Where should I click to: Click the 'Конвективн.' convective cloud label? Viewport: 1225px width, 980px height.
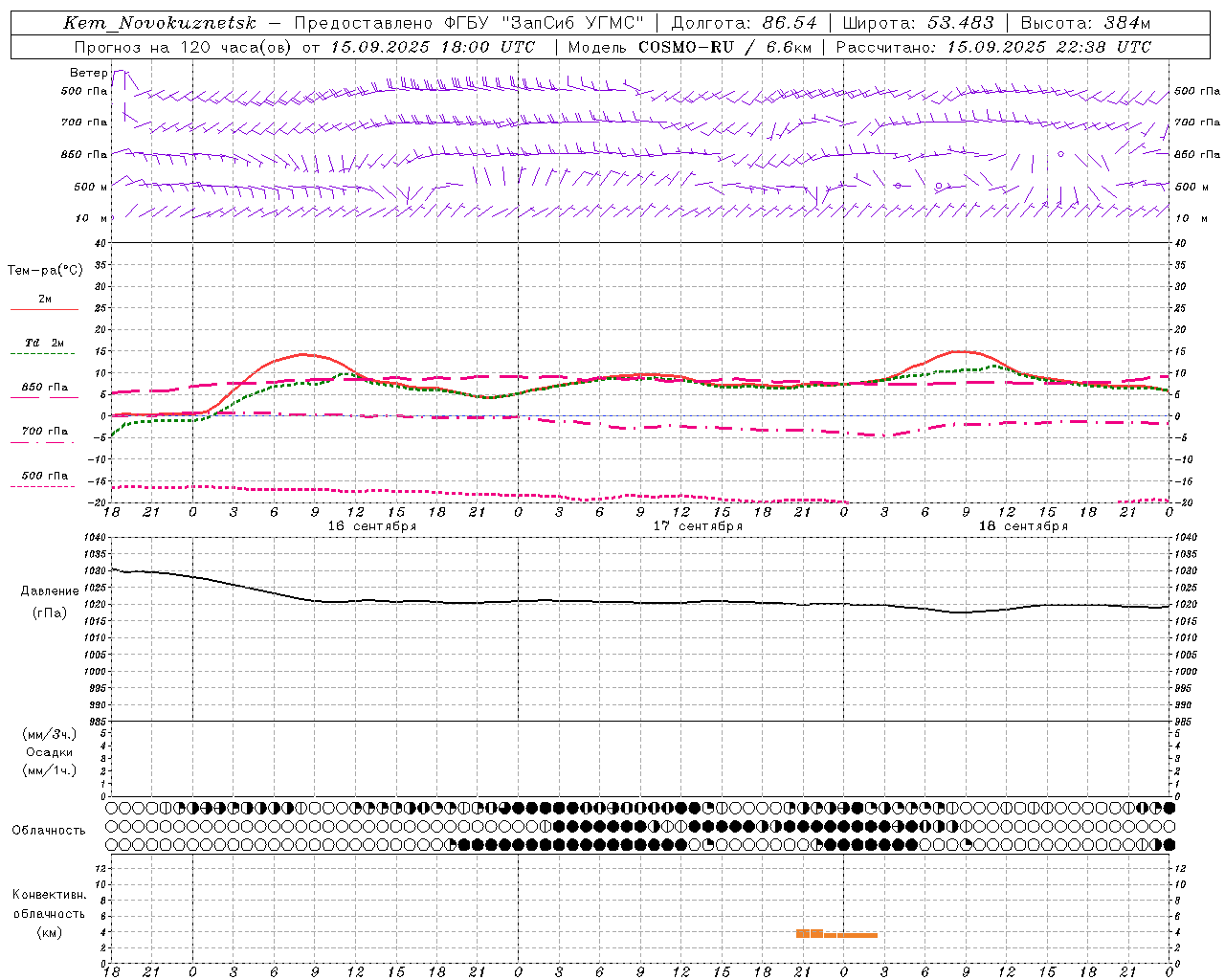point(49,895)
